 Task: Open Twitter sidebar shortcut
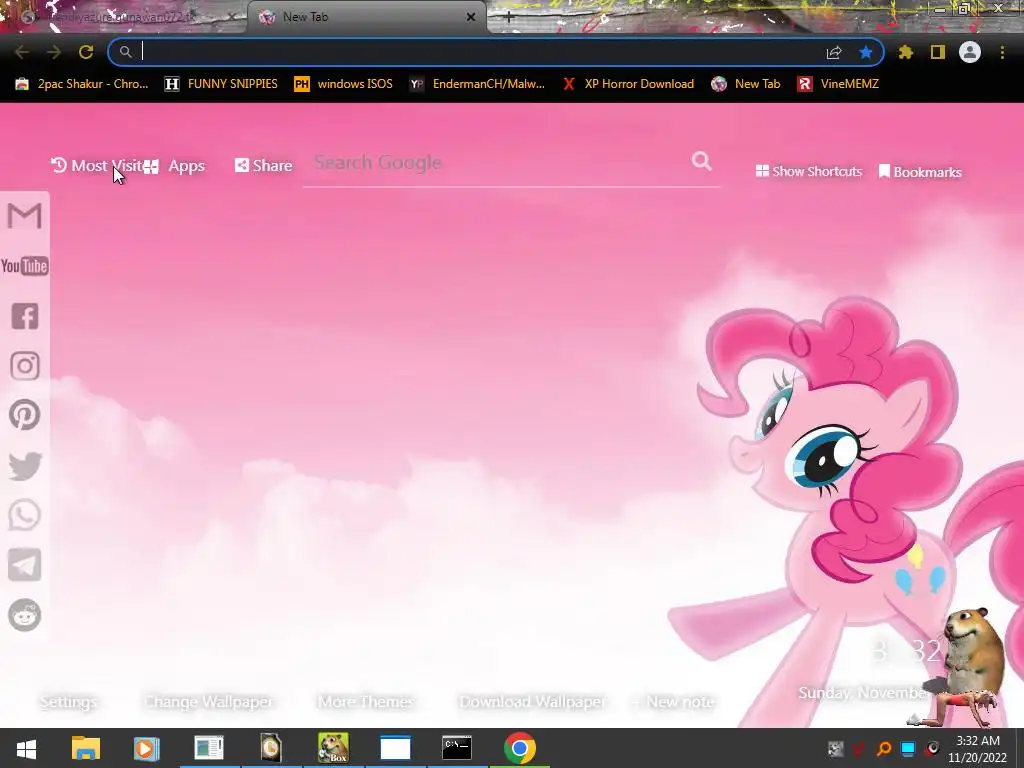(x=25, y=466)
